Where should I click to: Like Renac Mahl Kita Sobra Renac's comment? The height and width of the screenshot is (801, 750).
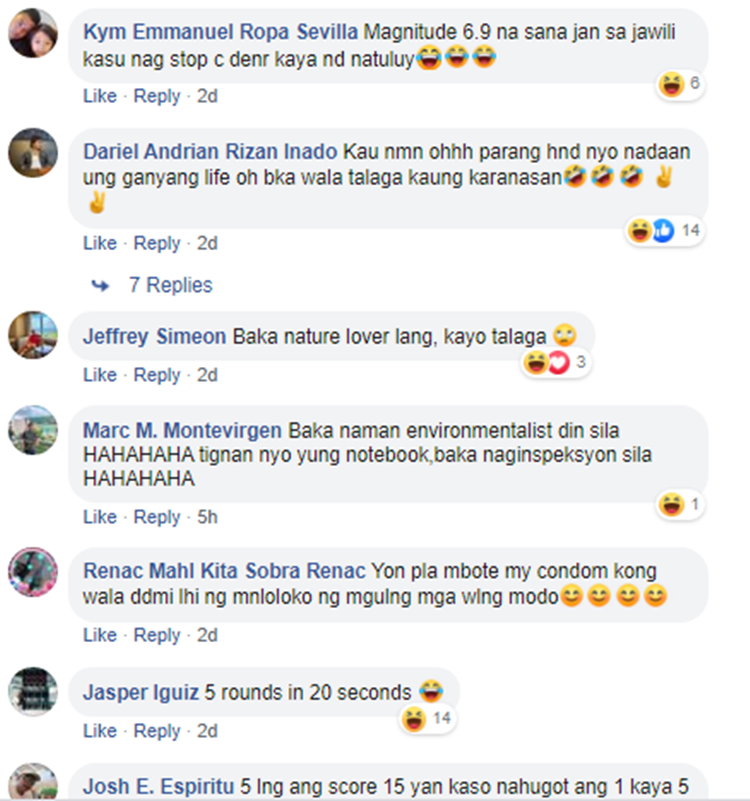(100, 635)
